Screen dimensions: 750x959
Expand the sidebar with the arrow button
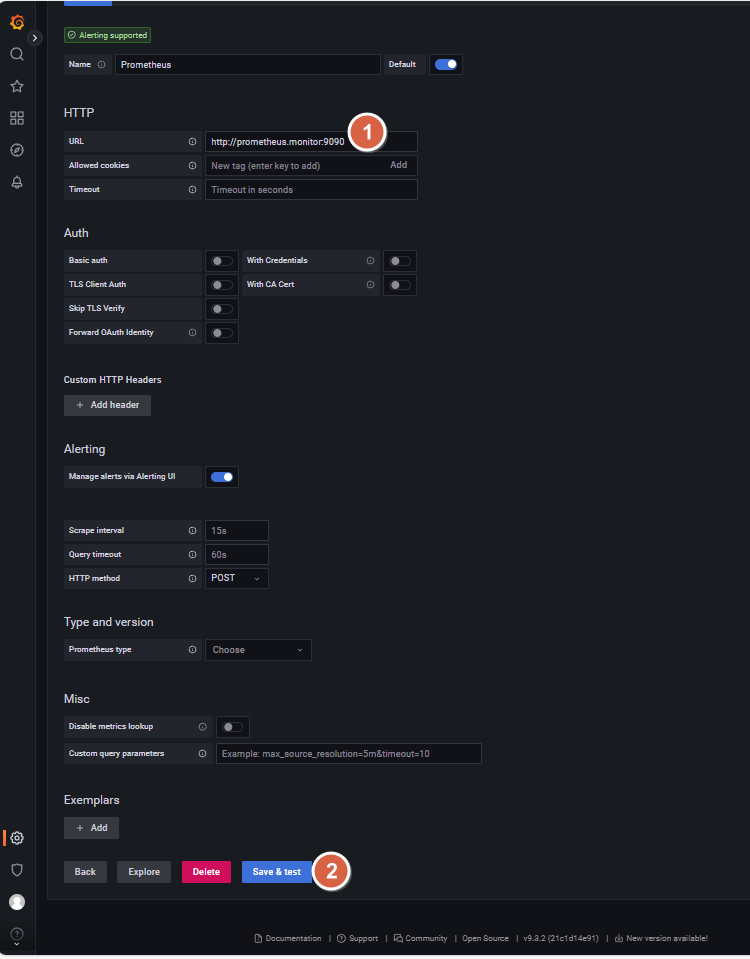[35, 38]
